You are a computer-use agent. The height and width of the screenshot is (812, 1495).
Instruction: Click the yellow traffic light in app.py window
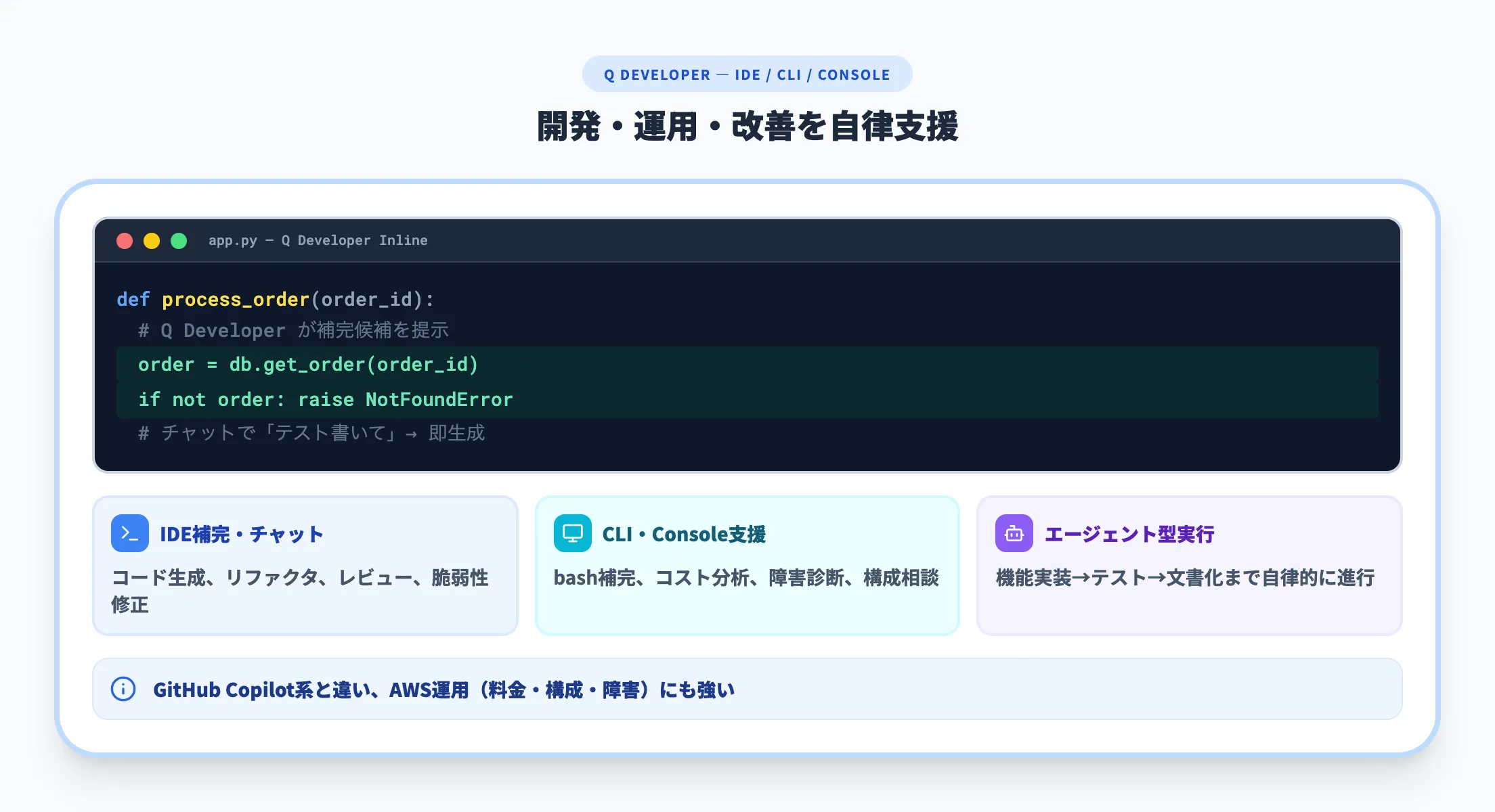(151, 240)
